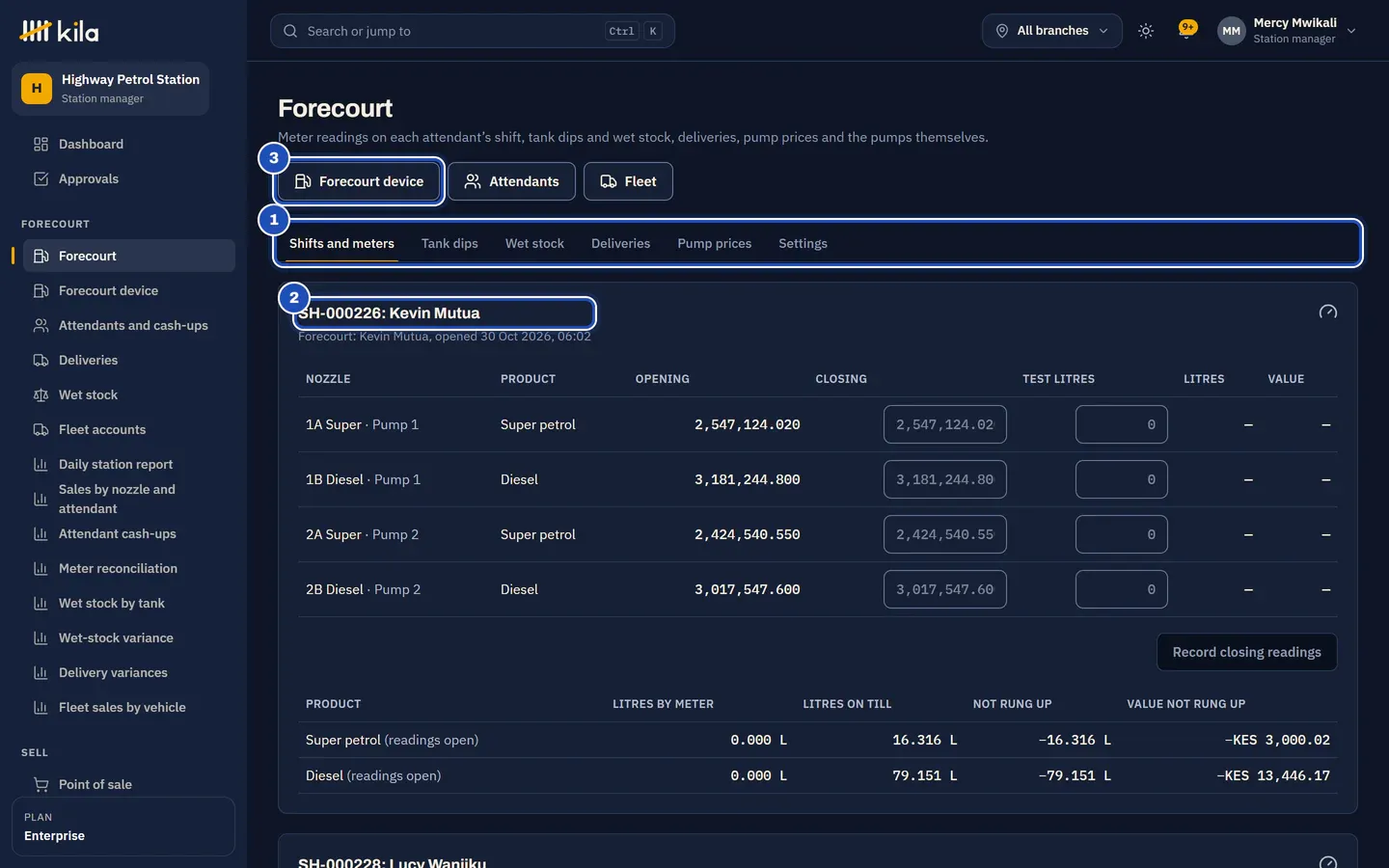Open the notifications bell with 9+ badge
This screenshot has width=1389, height=868.
click(x=1187, y=29)
